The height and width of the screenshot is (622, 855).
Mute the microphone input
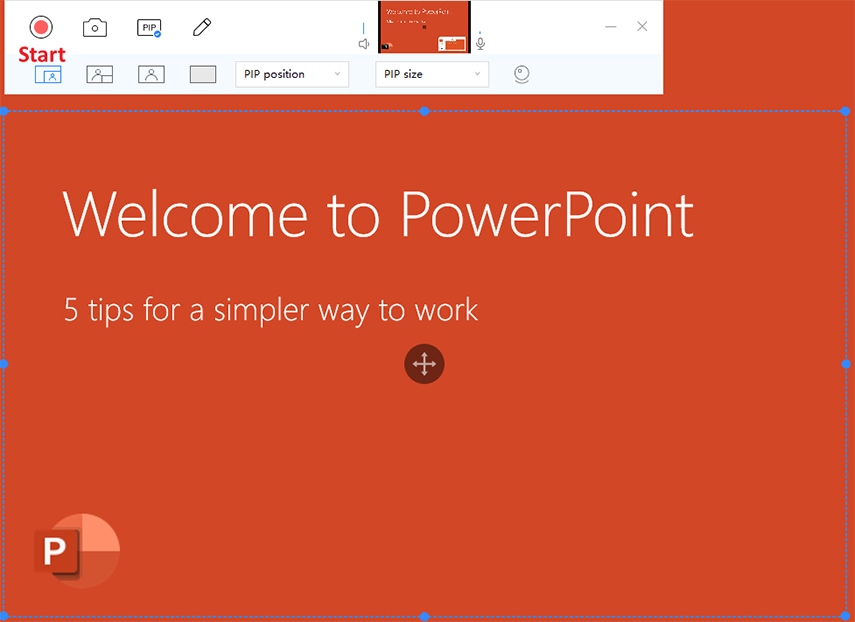pos(480,44)
